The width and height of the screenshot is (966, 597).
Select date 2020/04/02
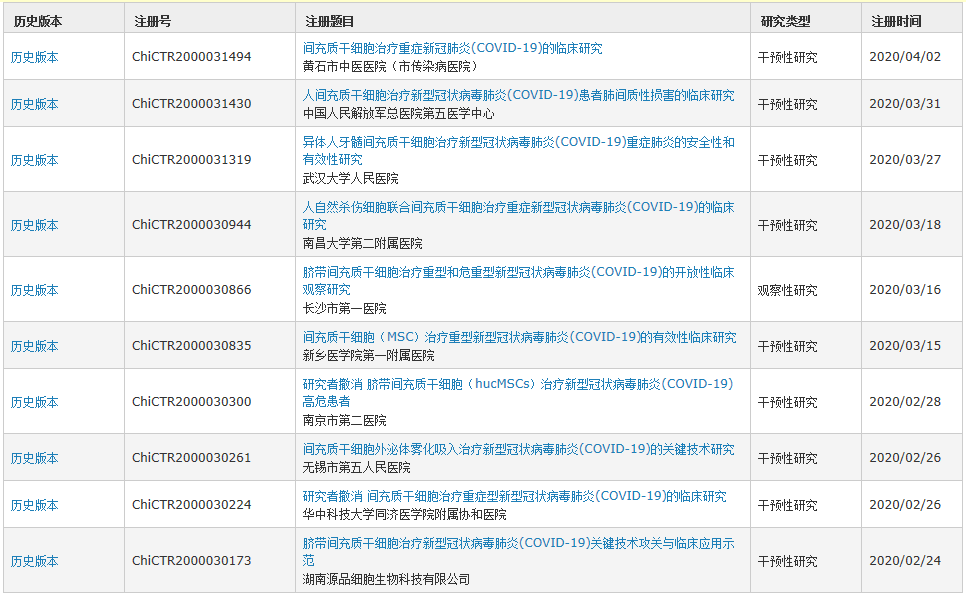[x=905, y=57]
